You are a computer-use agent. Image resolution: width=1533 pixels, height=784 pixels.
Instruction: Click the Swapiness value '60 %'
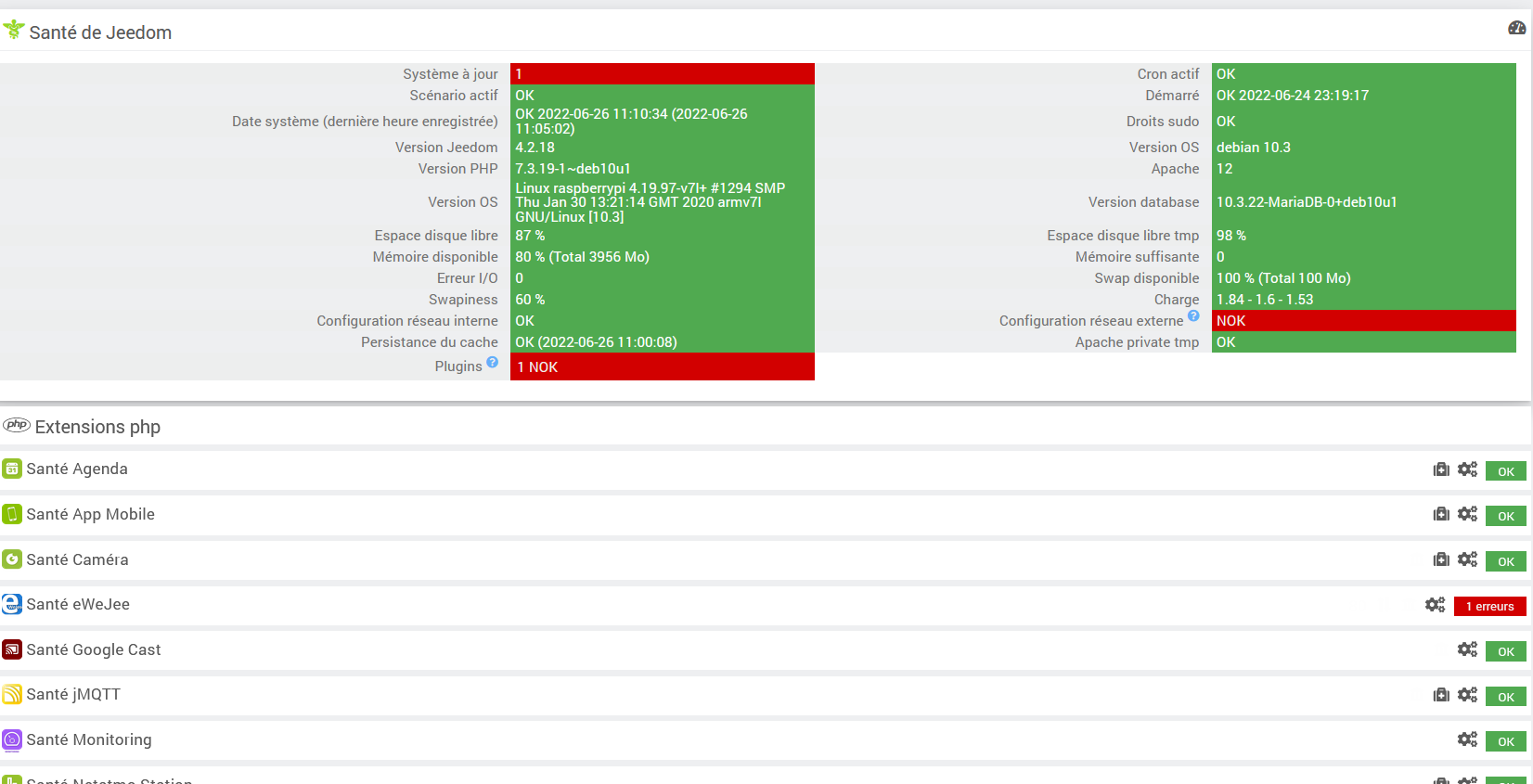pyautogui.click(x=530, y=299)
